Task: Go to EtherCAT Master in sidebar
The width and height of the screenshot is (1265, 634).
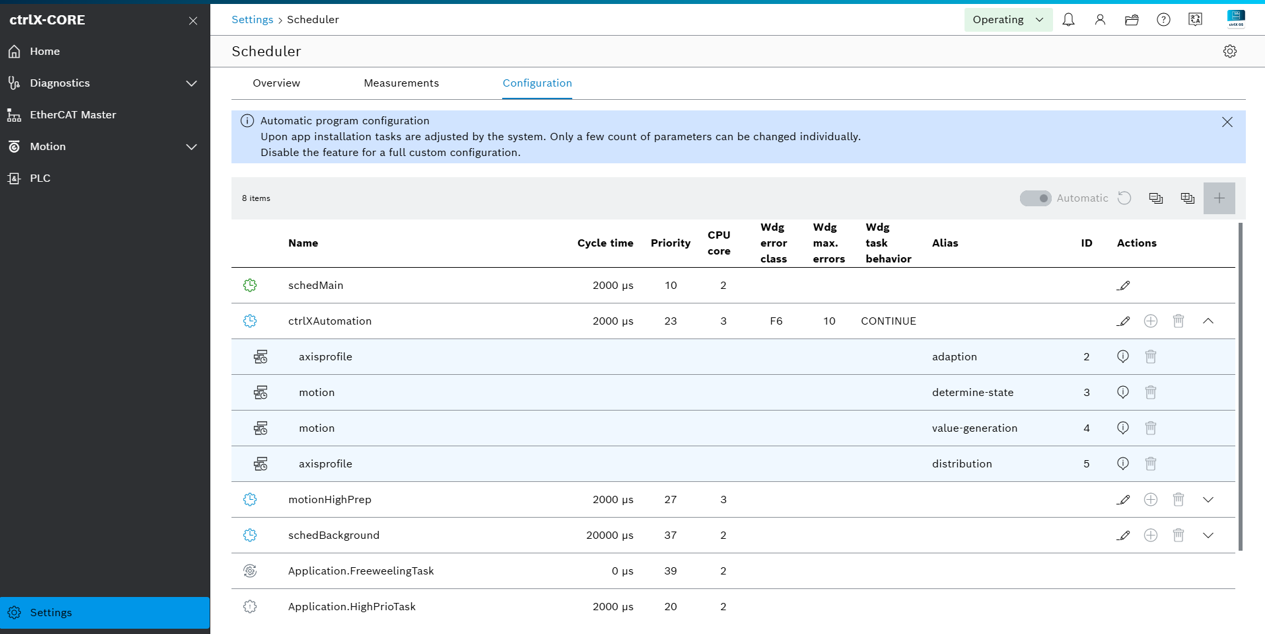Action: (72, 115)
